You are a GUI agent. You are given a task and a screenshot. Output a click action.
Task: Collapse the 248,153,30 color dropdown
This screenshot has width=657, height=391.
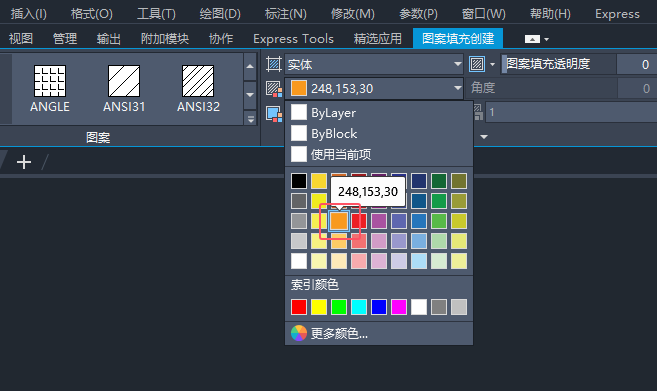(x=457, y=88)
